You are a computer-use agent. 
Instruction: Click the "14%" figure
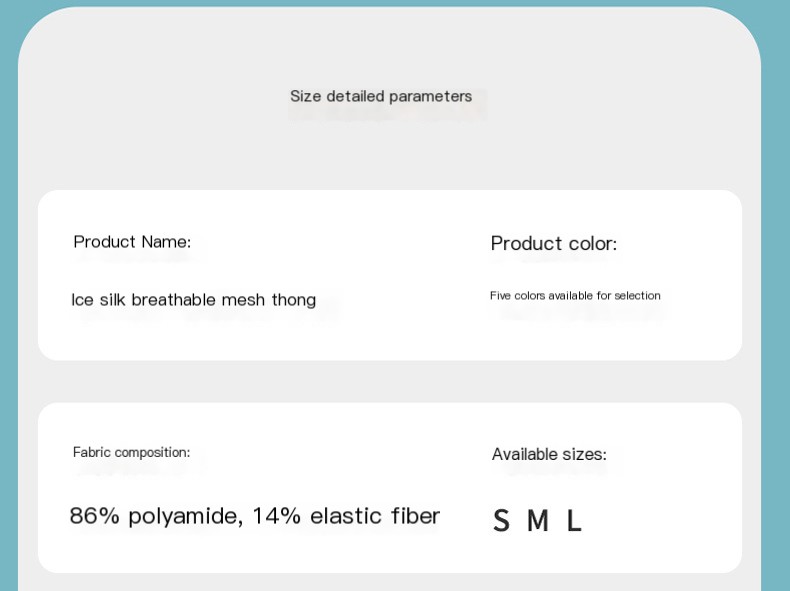coord(277,516)
